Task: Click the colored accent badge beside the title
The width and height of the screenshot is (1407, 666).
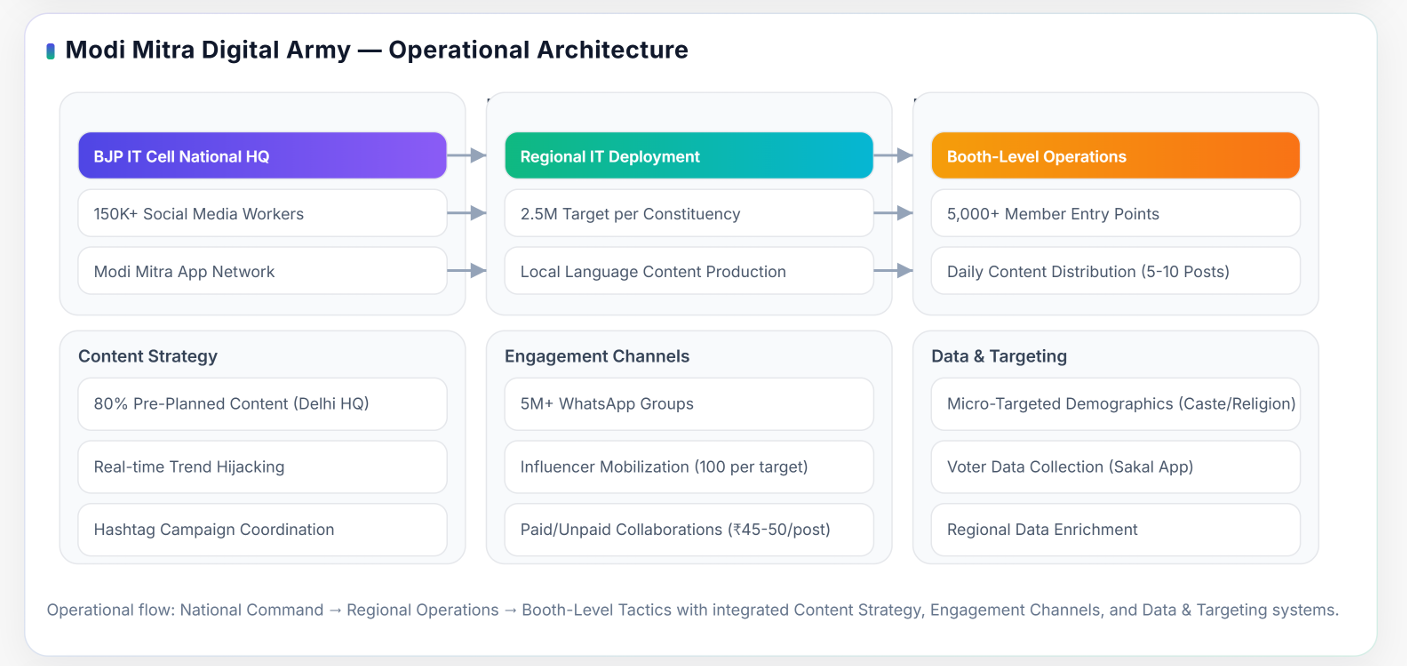Action: 51,48
